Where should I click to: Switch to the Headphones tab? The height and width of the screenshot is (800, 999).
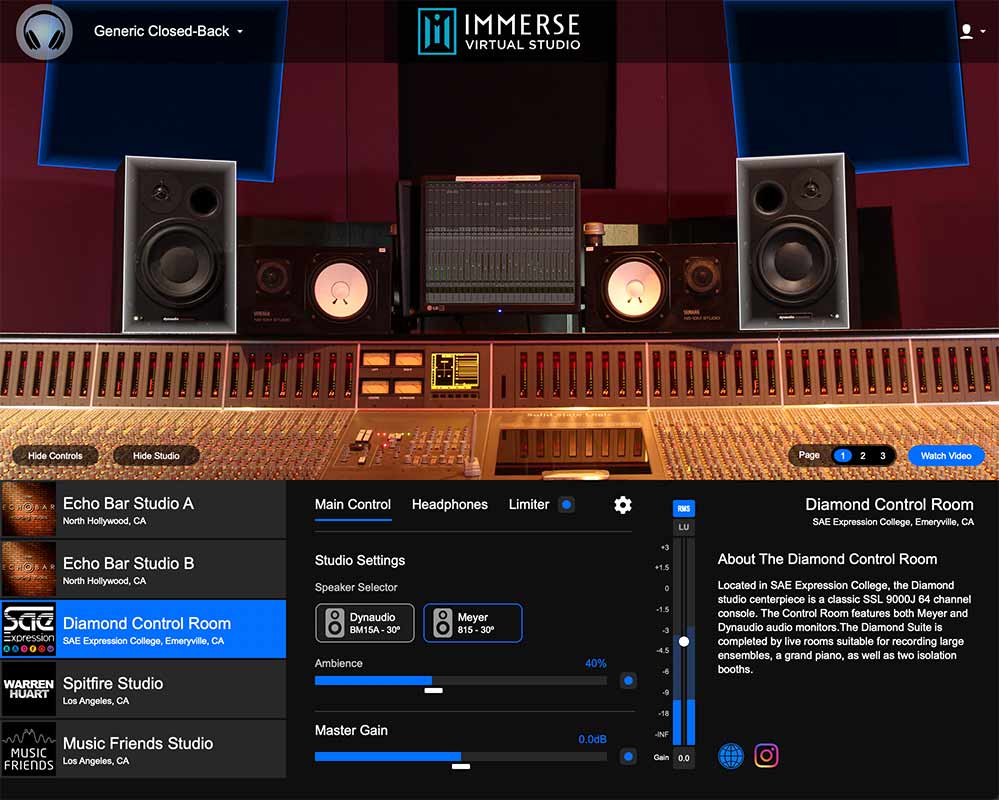[449, 505]
